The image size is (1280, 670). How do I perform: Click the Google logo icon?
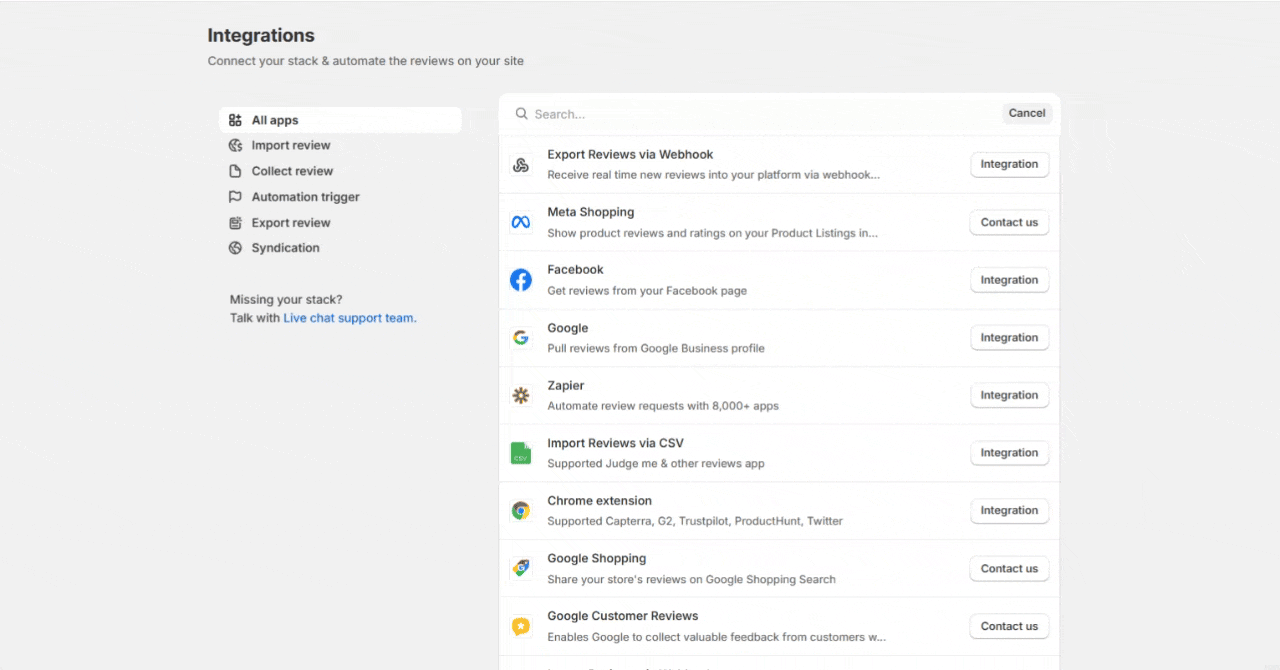(x=521, y=338)
